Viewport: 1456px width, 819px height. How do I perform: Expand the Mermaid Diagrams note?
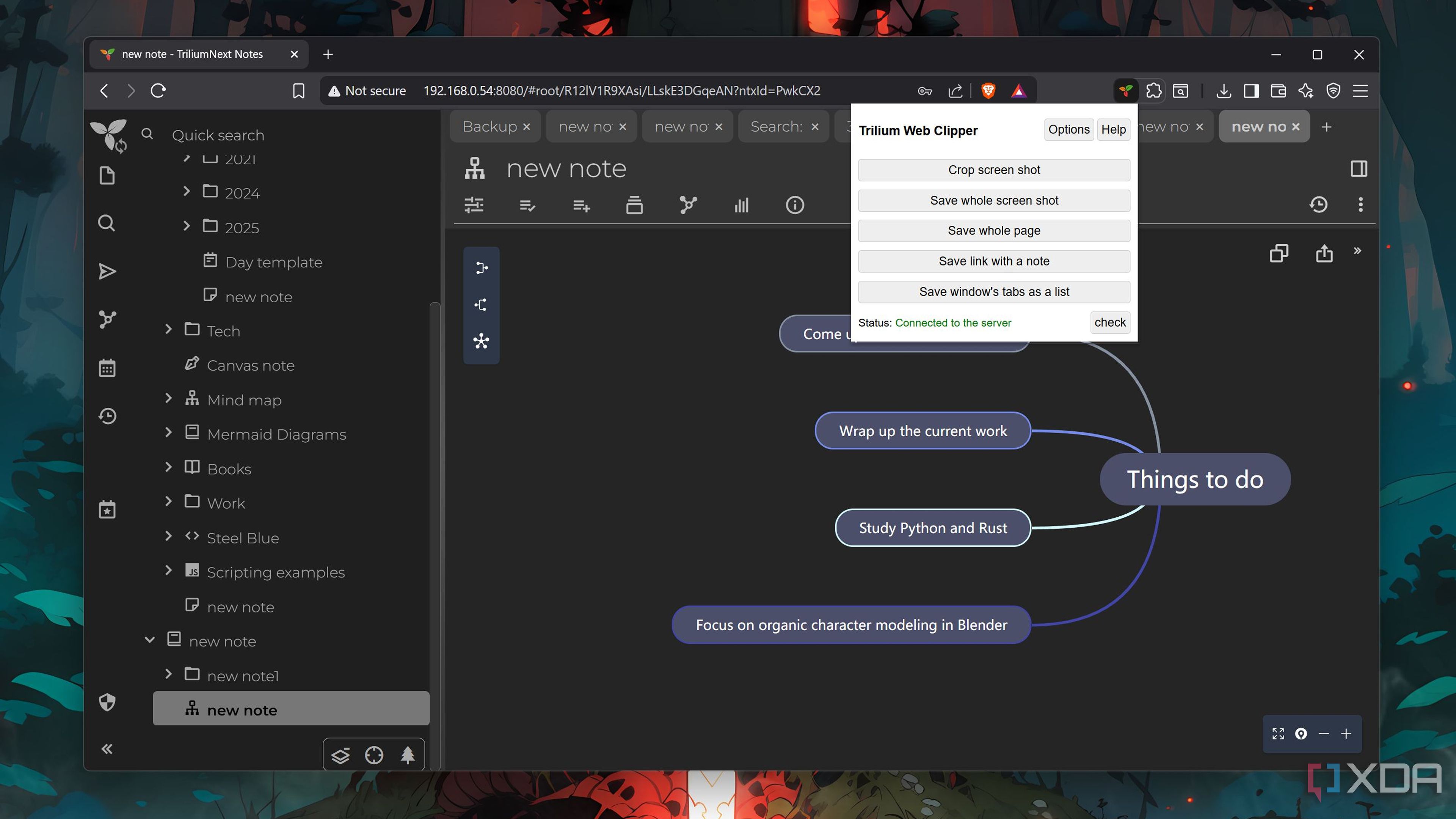coord(168,433)
